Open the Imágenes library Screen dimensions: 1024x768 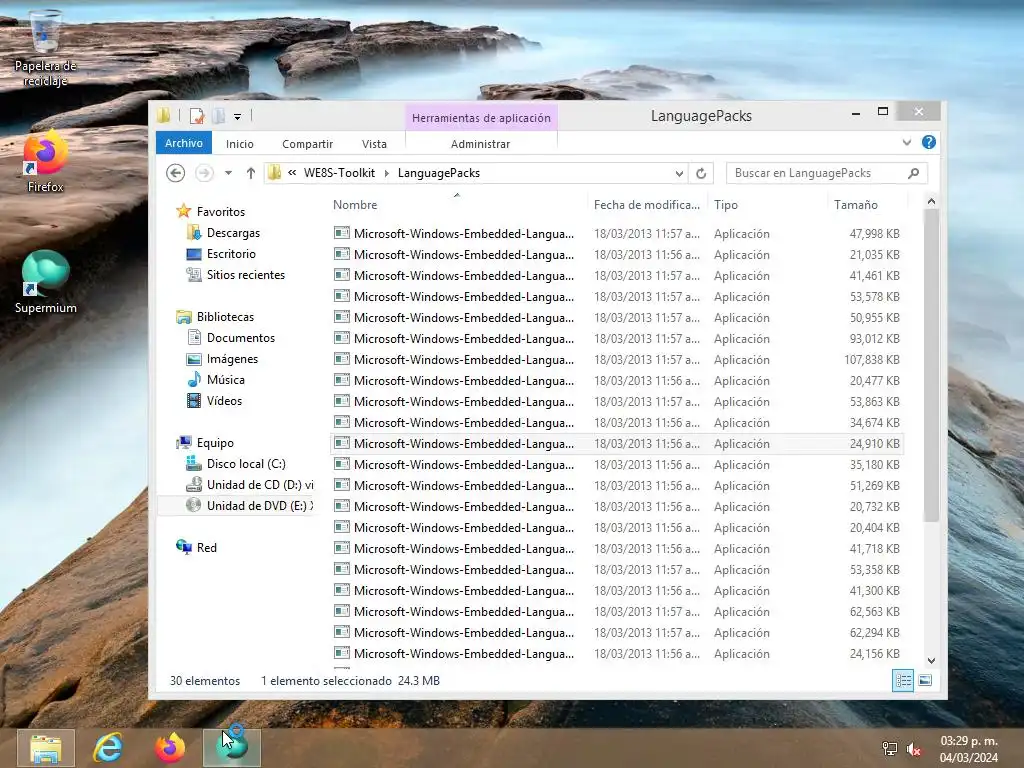click(232, 359)
